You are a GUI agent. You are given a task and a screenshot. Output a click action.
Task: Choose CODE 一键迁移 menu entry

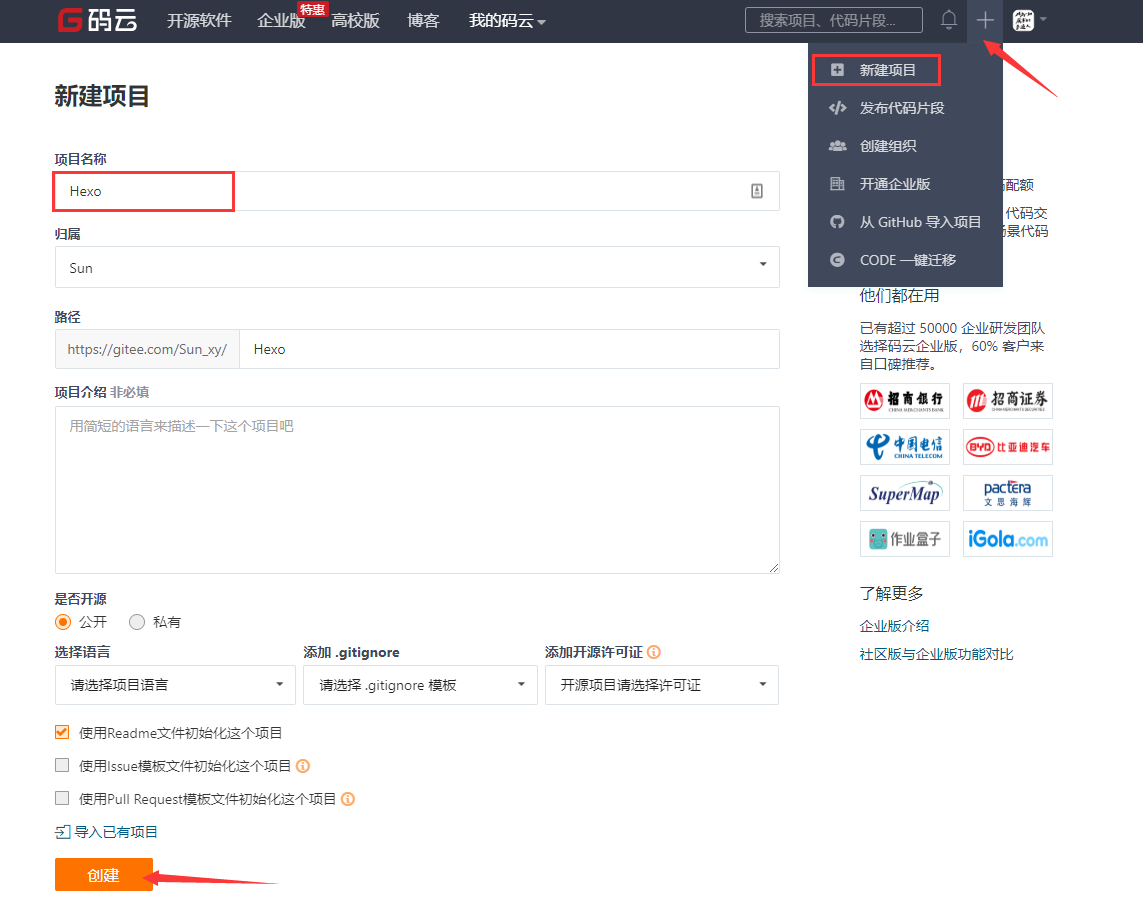point(905,259)
